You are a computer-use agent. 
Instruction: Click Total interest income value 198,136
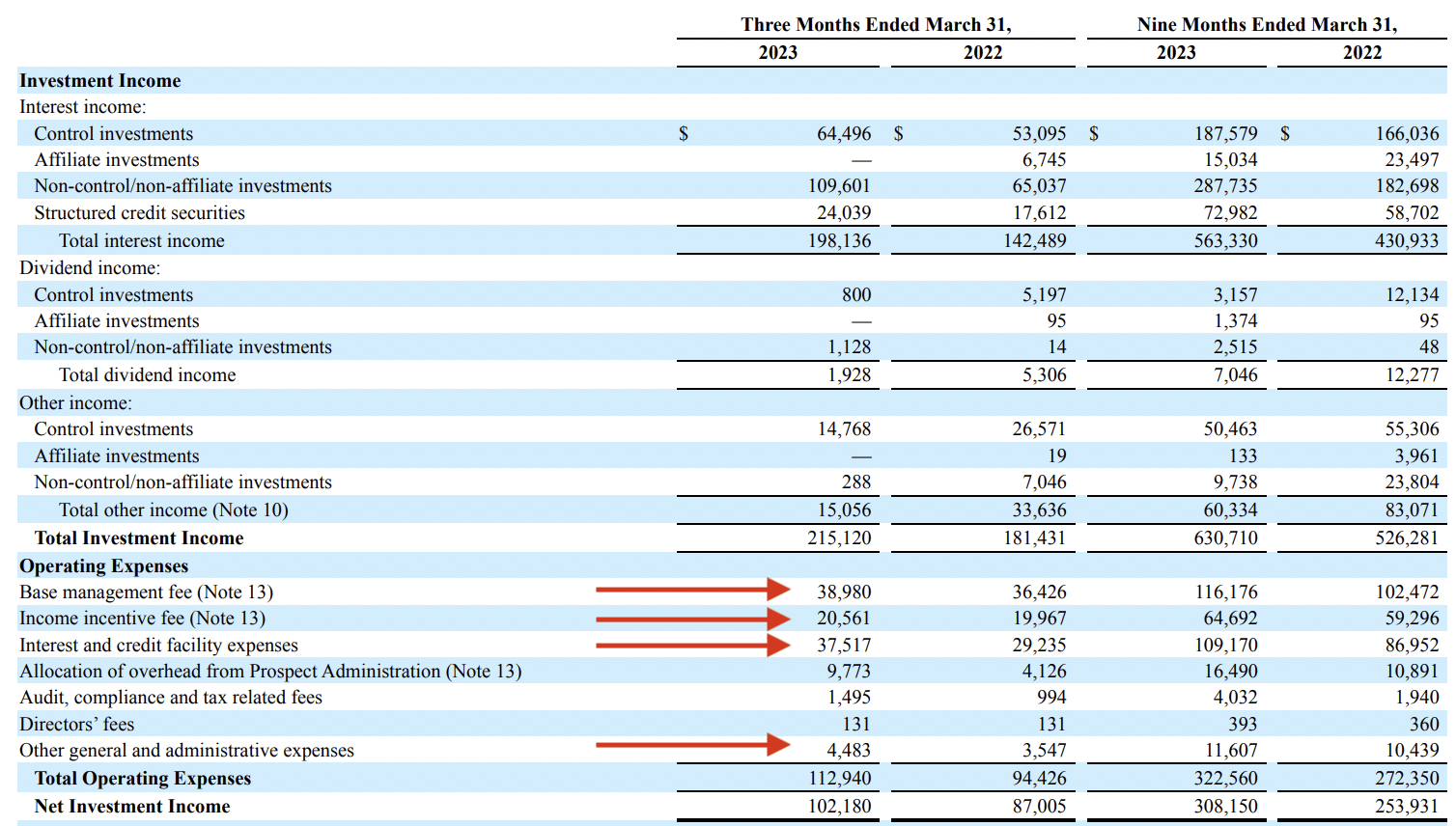839,241
